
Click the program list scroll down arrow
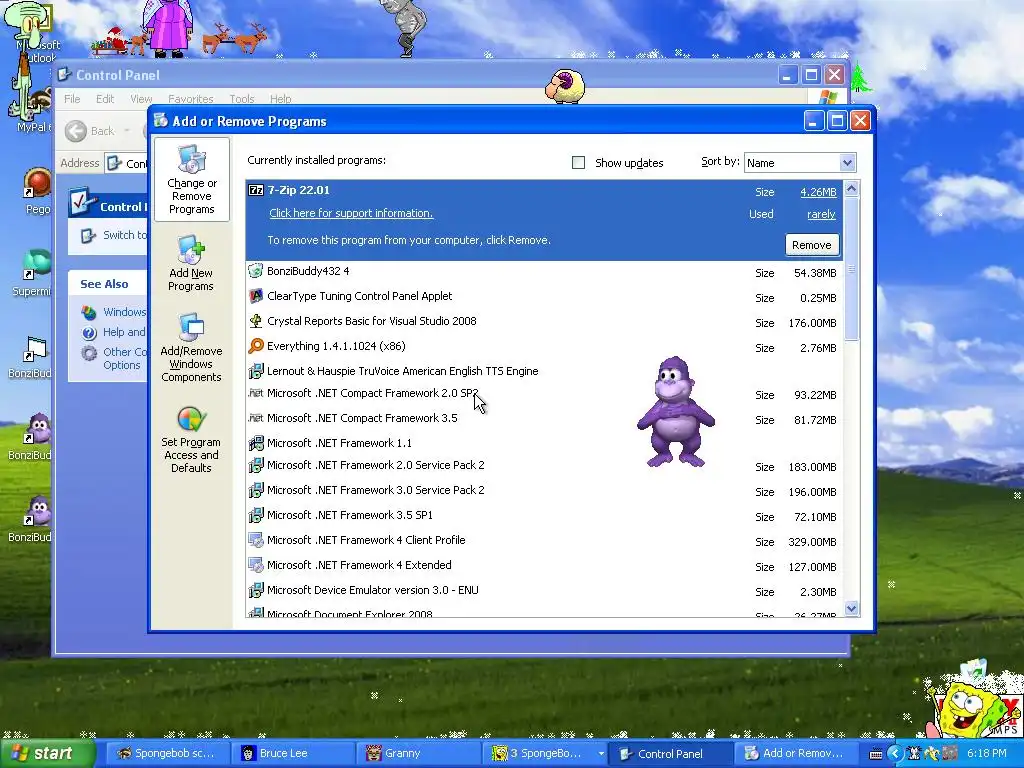click(x=851, y=609)
